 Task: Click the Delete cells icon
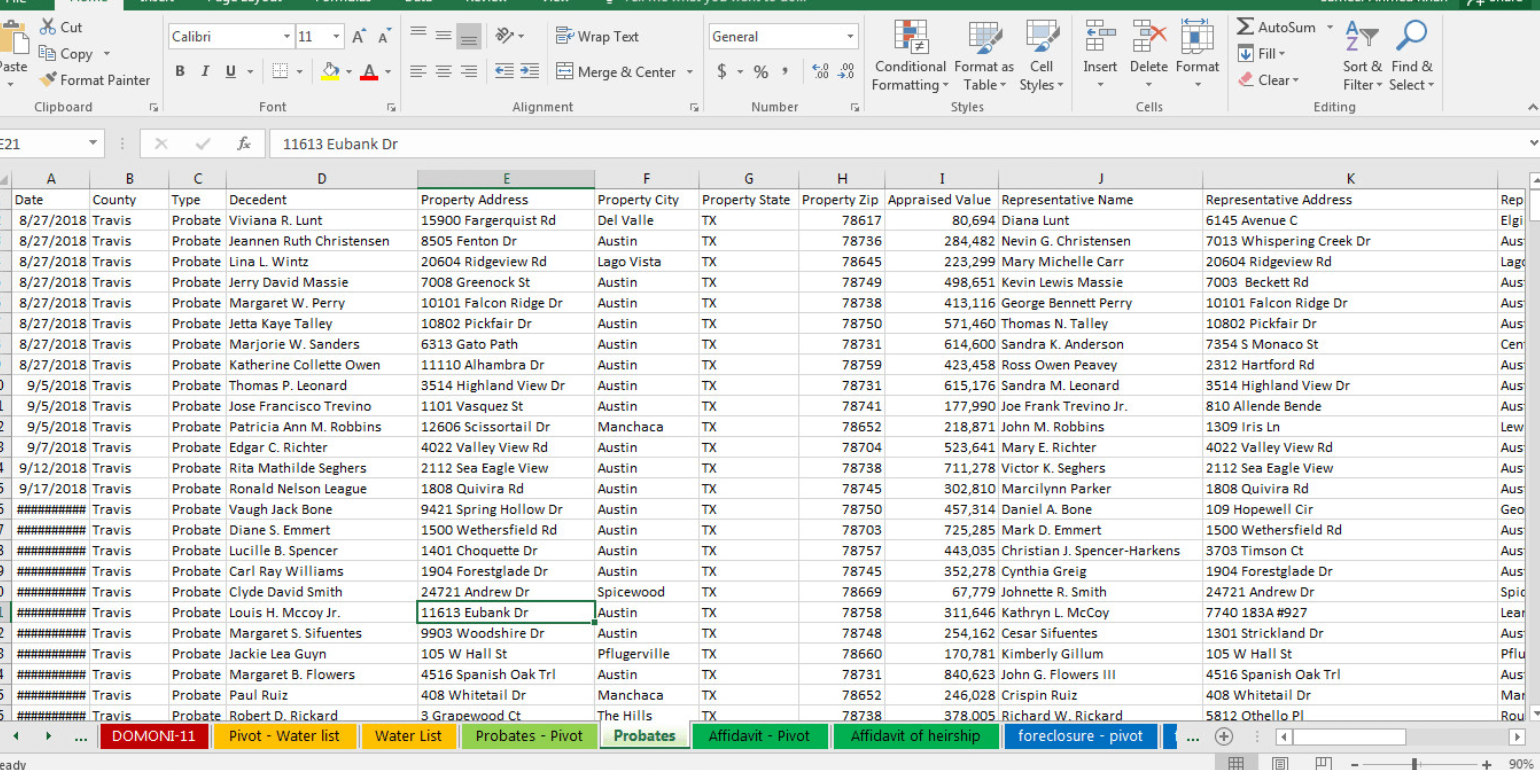pyautogui.click(x=1148, y=40)
